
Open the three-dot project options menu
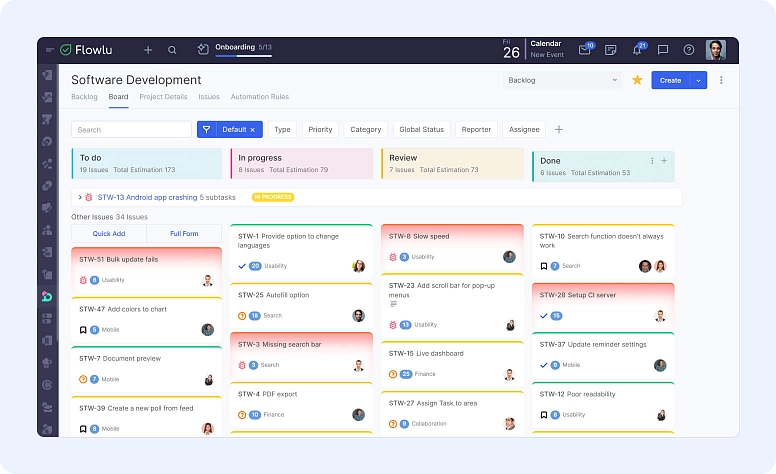[721, 80]
